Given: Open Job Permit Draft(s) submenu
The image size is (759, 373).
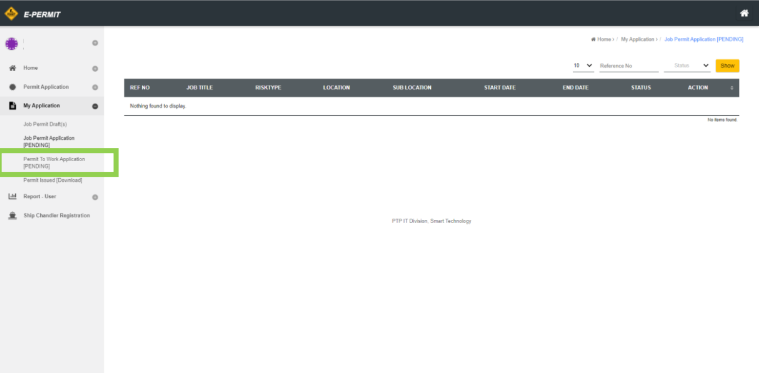Looking at the screenshot, I should [x=45, y=124].
